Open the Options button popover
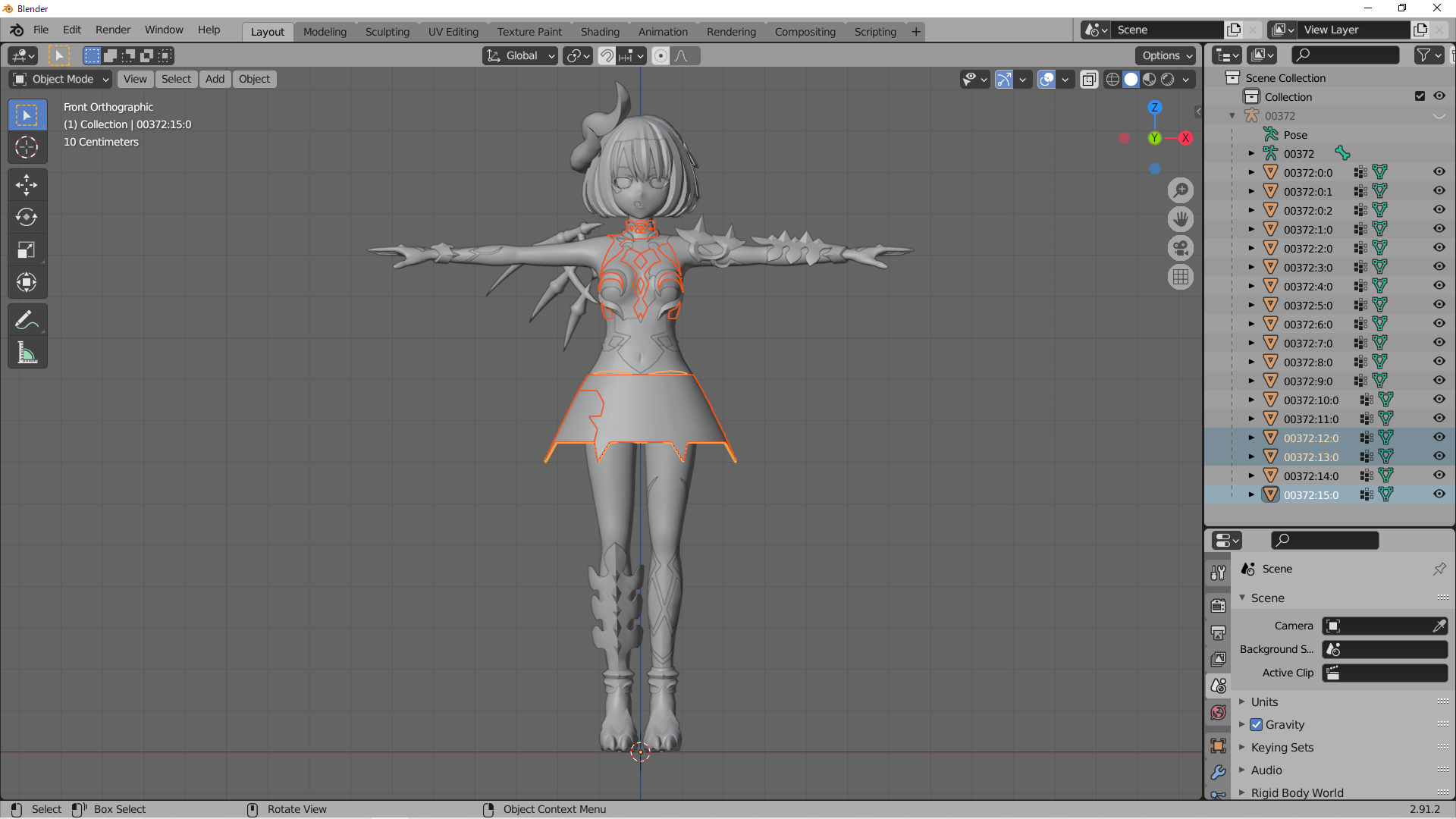The height and width of the screenshot is (819, 1456). [1166, 55]
